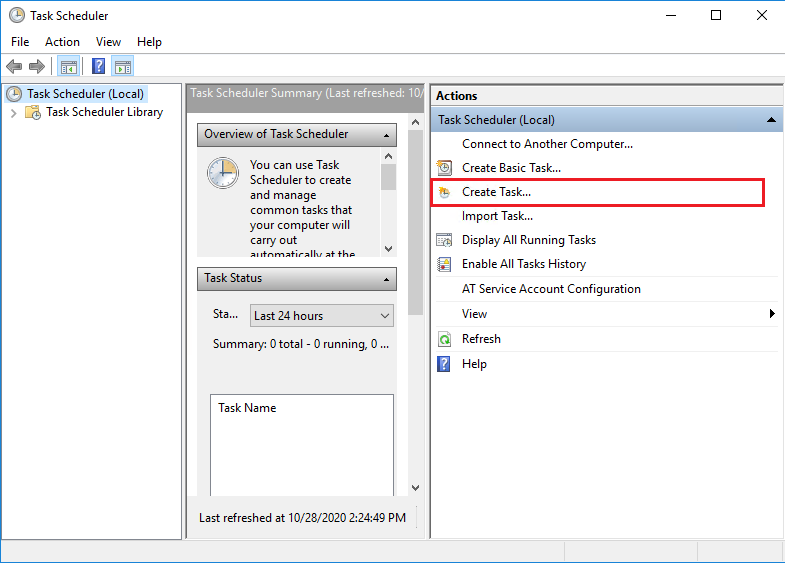785x563 pixels.
Task: Click the overview text scroll down arrow
Action: tap(388, 249)
